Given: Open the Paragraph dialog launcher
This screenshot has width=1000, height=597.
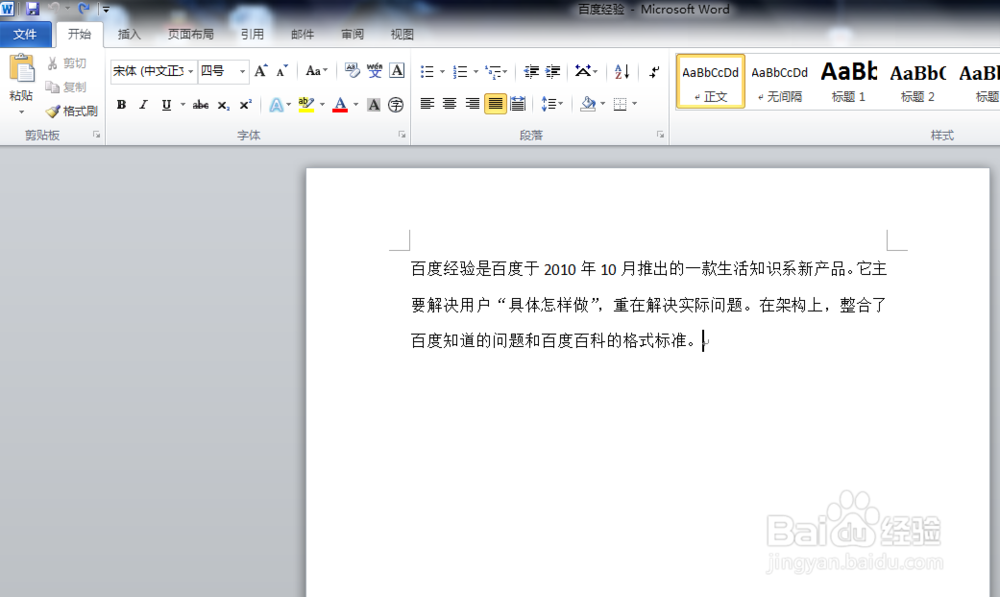Looking at the screenshot, I should (x=660, y=135).
